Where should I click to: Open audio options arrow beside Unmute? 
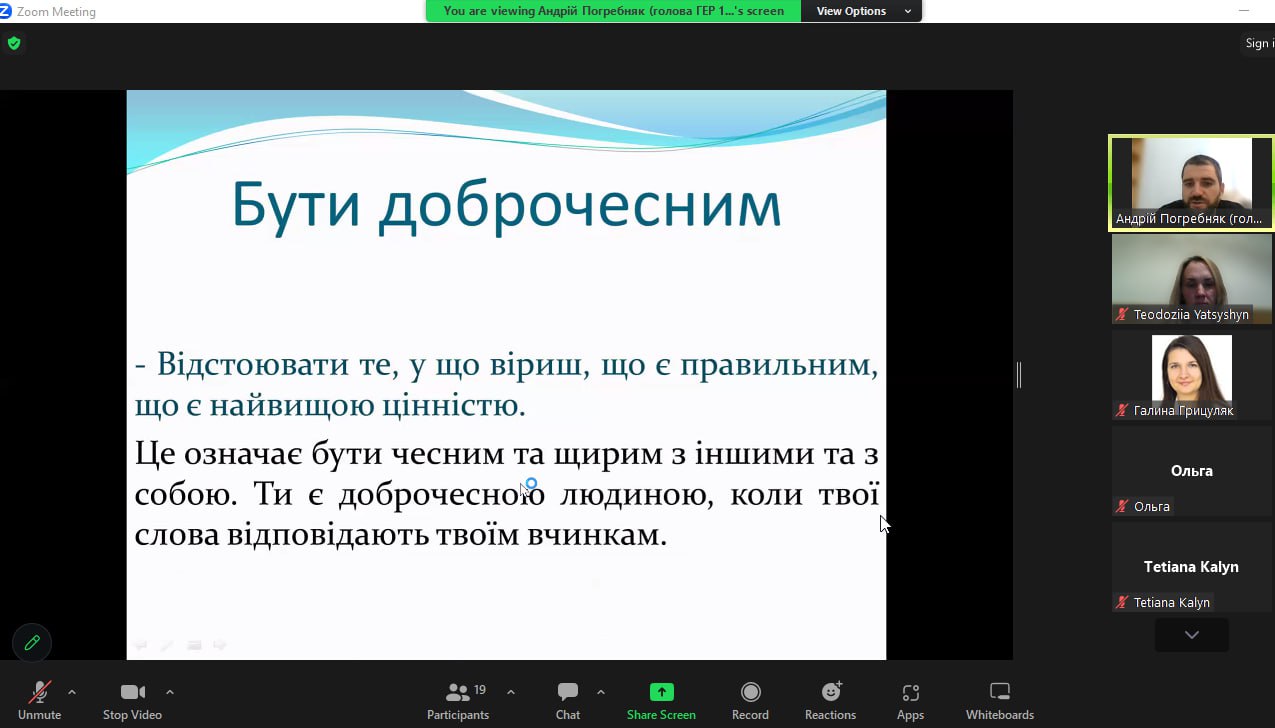click(x=72, y=692)
